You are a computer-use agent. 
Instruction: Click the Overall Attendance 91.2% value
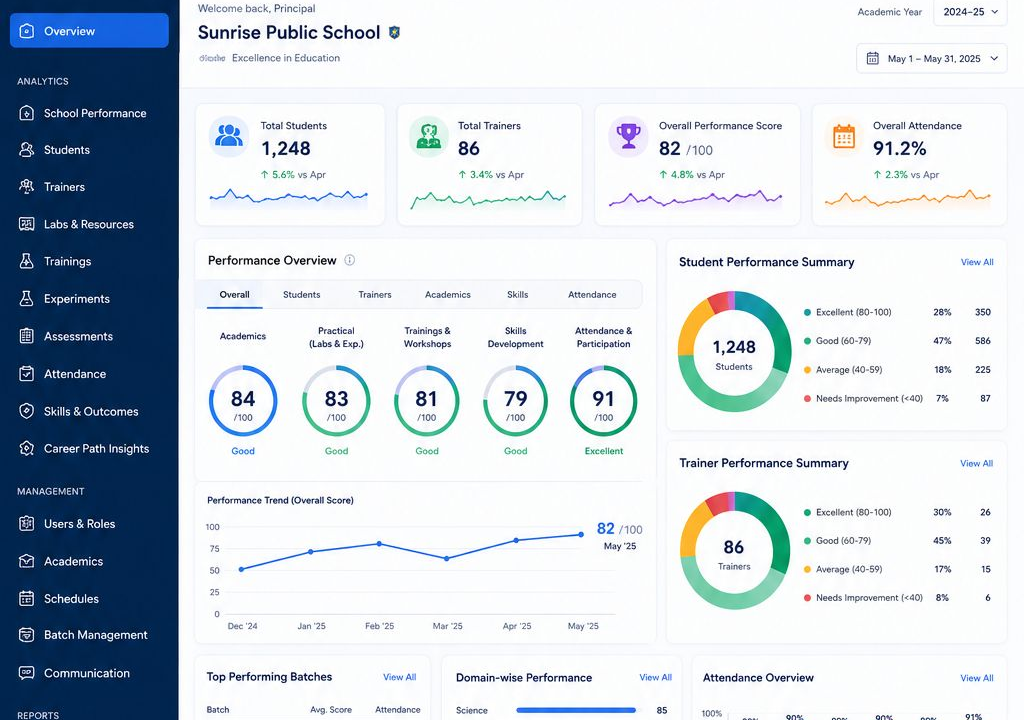coord(899,149)
